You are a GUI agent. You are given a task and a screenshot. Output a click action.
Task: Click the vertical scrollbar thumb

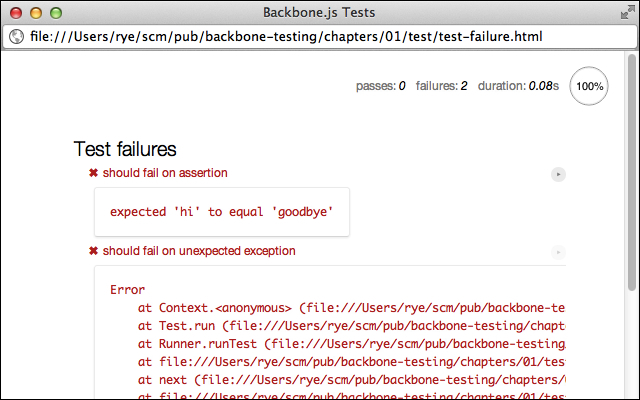coord(632,172)
